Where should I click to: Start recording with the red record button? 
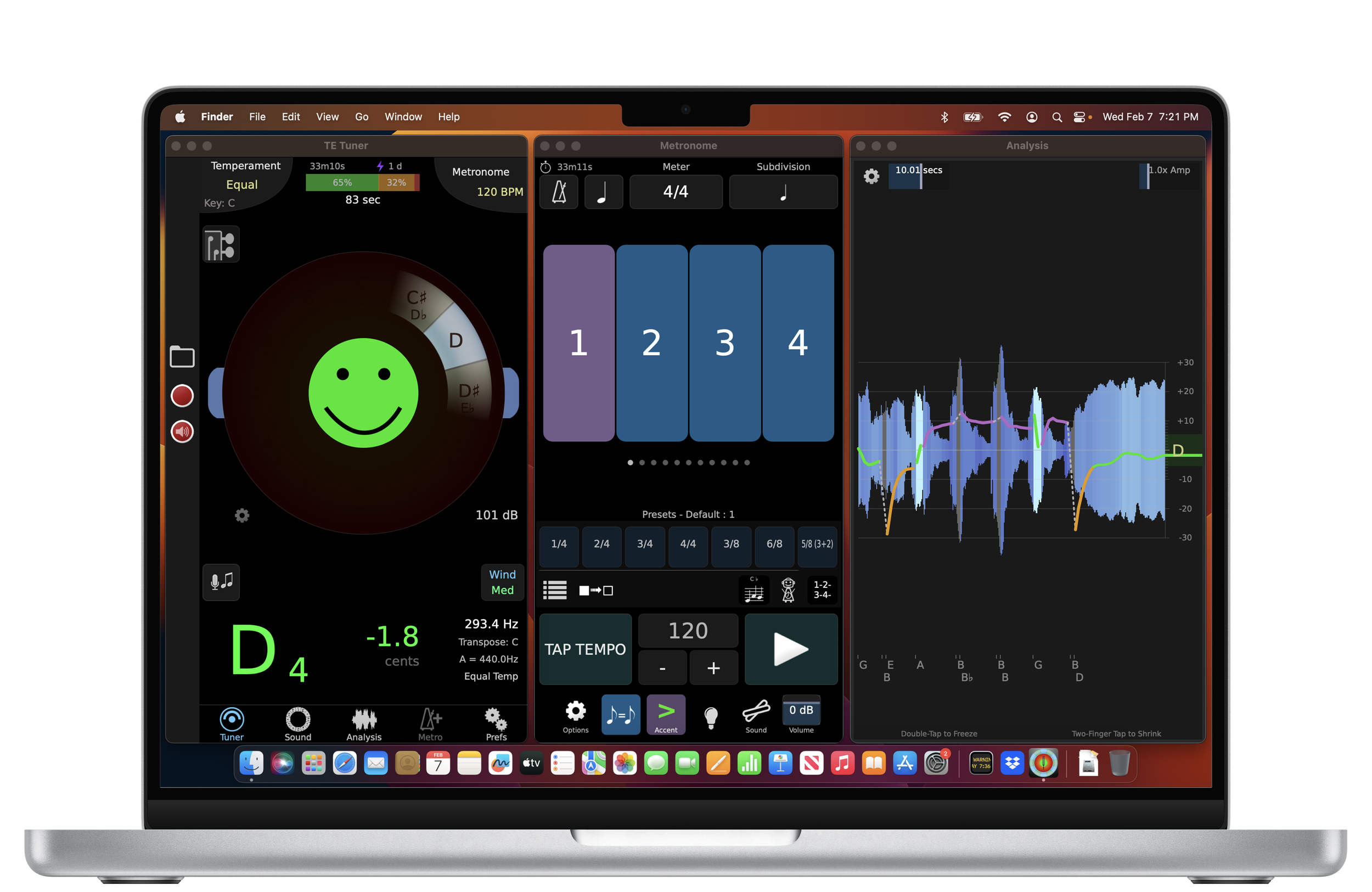pyautogui.click(x=182, y=396)
